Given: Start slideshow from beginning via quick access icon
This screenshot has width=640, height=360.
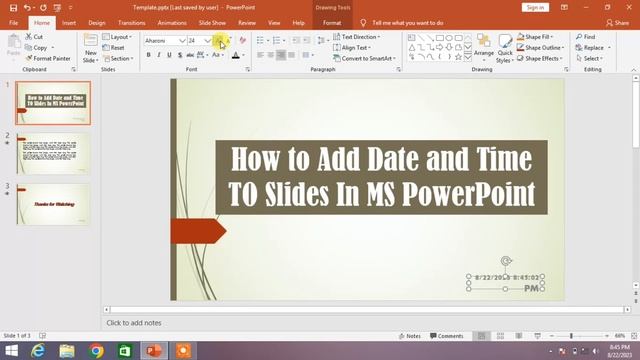Looking at the screenshot, I should tap(57, 8).
